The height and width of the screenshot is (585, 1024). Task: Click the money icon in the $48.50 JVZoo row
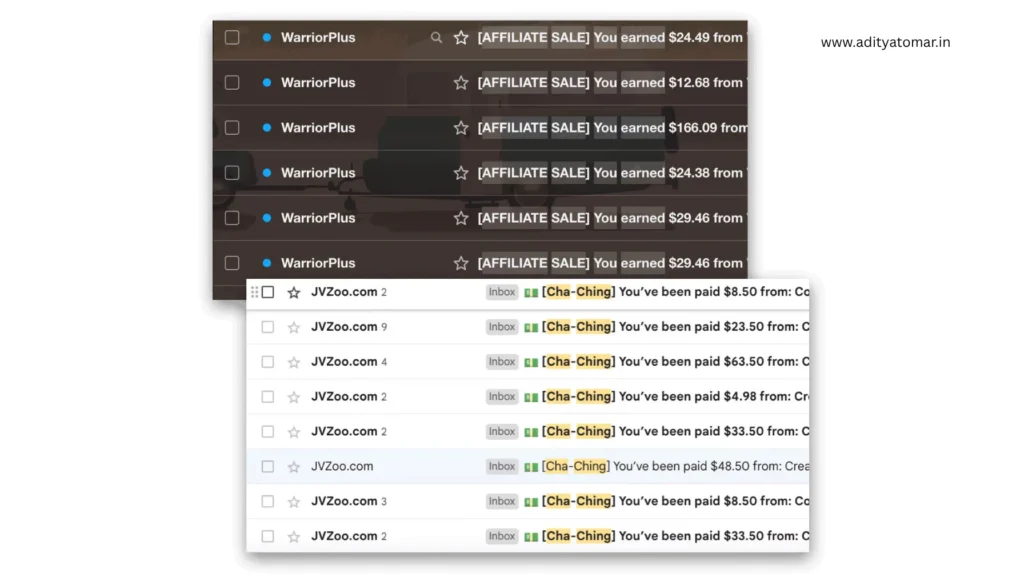pos(531,467)
